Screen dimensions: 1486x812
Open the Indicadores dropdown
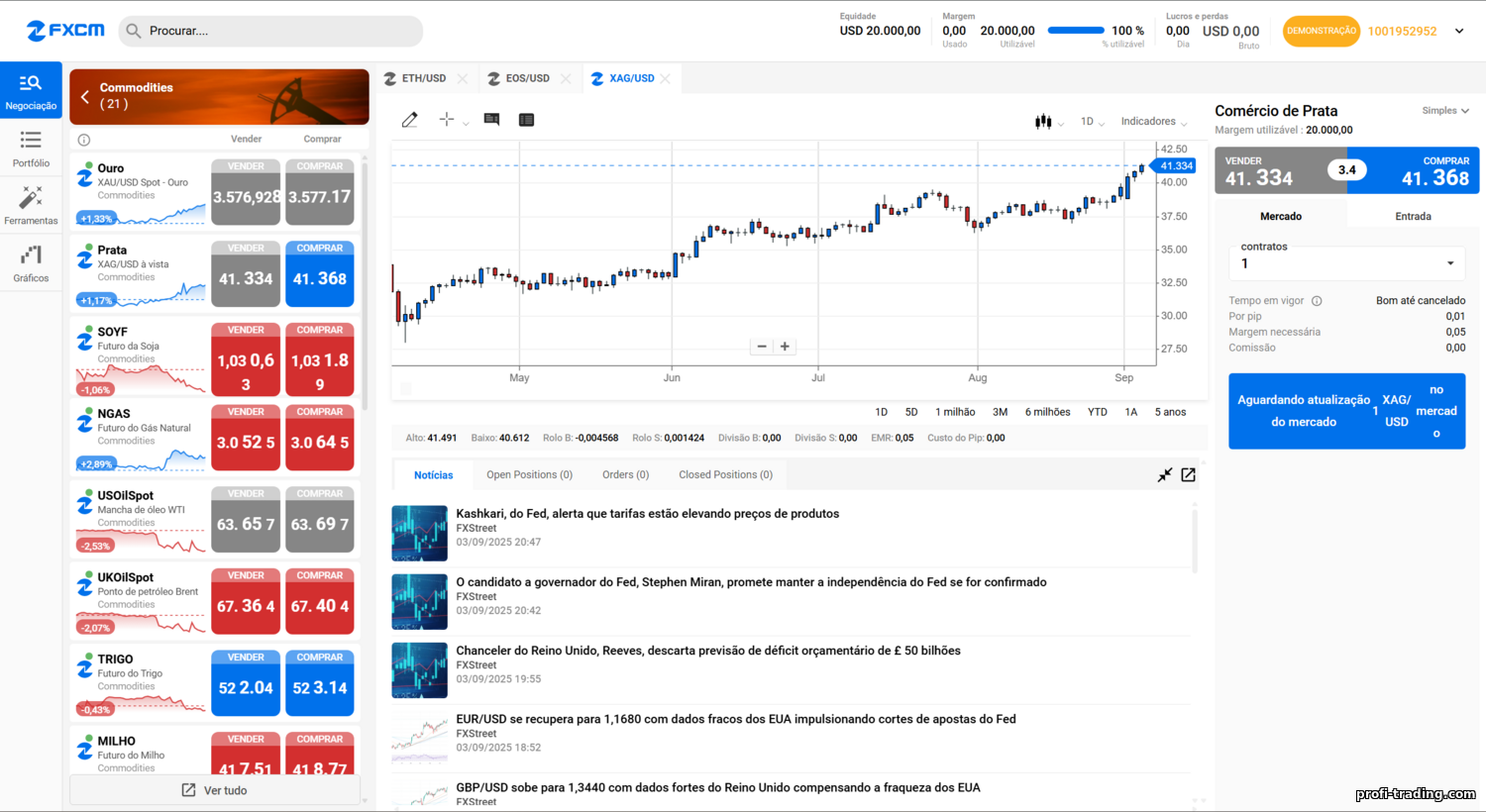click(x=1153, y=122)
